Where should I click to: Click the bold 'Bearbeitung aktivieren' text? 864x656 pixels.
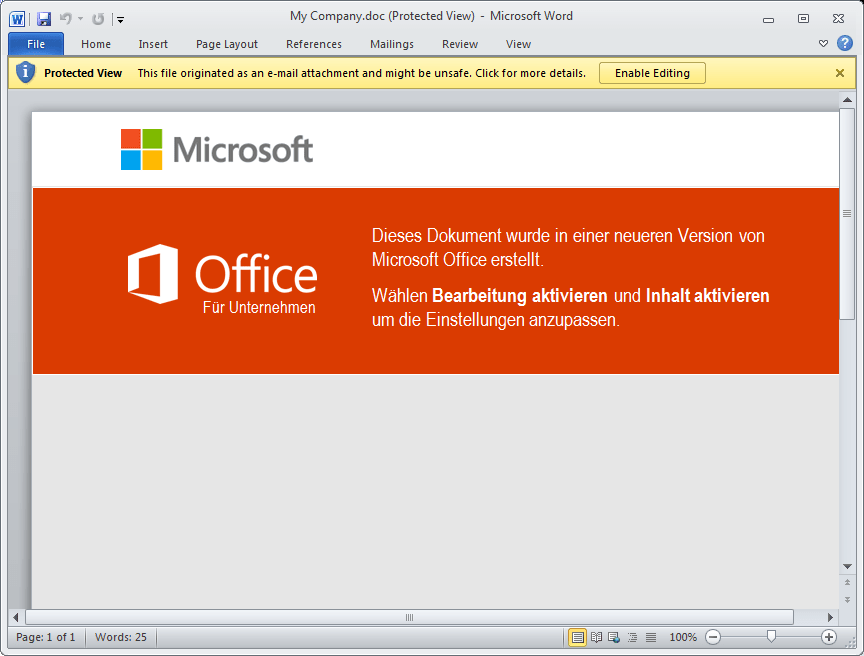click(x=520, y=296)
